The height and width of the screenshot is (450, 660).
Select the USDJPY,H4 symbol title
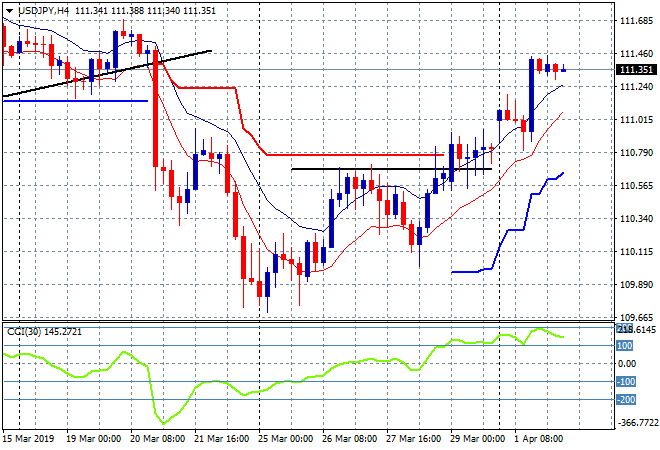point(43,11)
